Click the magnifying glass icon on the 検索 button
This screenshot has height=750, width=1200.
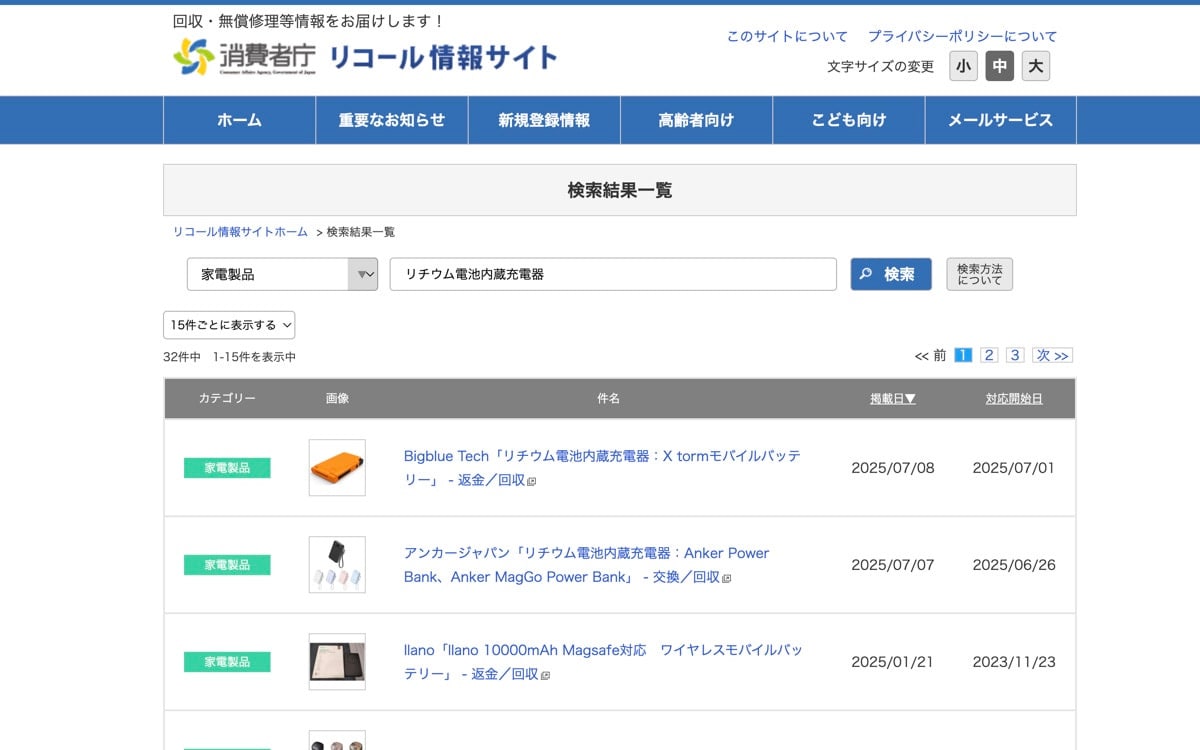(x=868, y=274)
